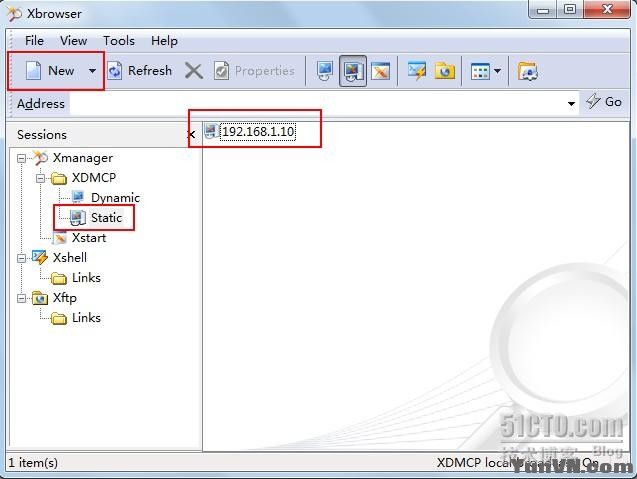Close the Xbrowser window
The width and height of the screenshot is (637, 479).
tap(607, 10)
